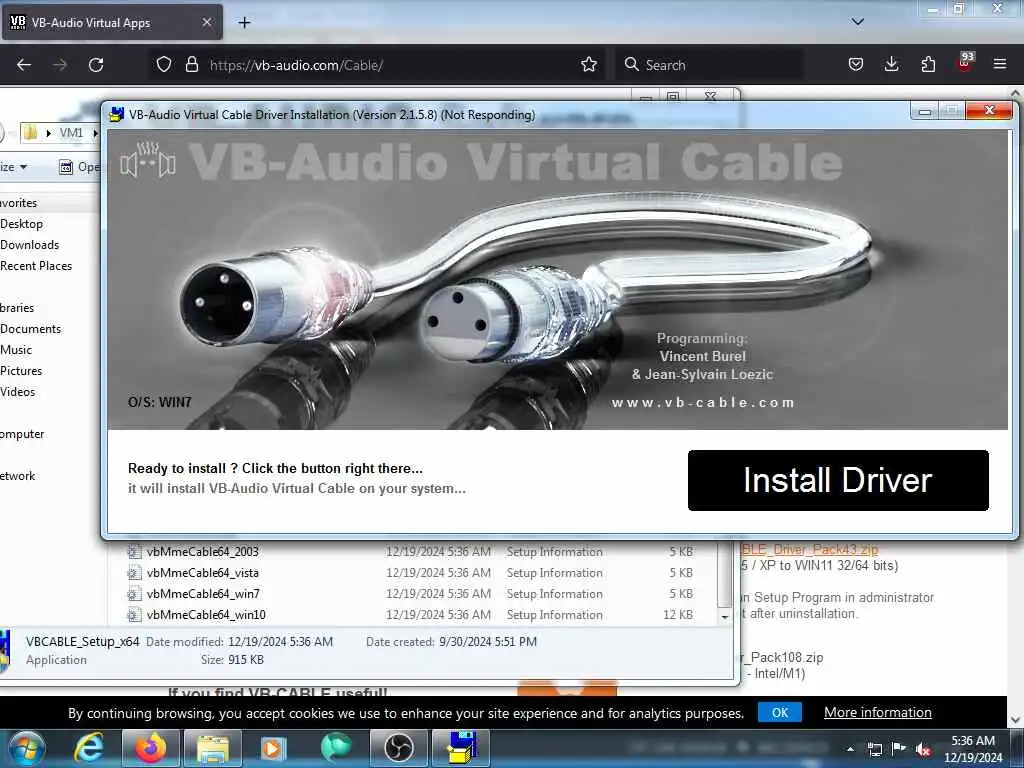The image size is (1024, 768).
Task: Open Documents library in Explorer sidebar
Action: [x=31, y=329]
